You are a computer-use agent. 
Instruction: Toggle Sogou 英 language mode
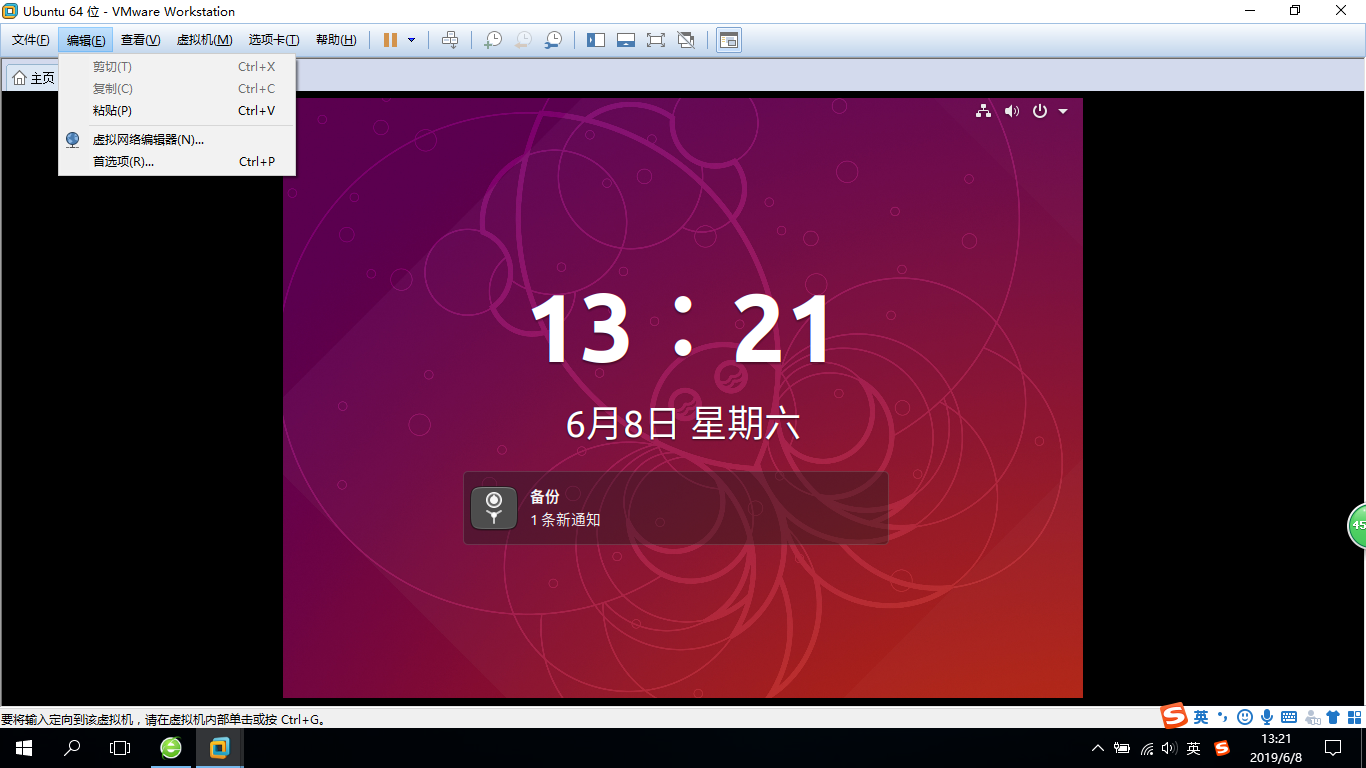coord(1201,717)
